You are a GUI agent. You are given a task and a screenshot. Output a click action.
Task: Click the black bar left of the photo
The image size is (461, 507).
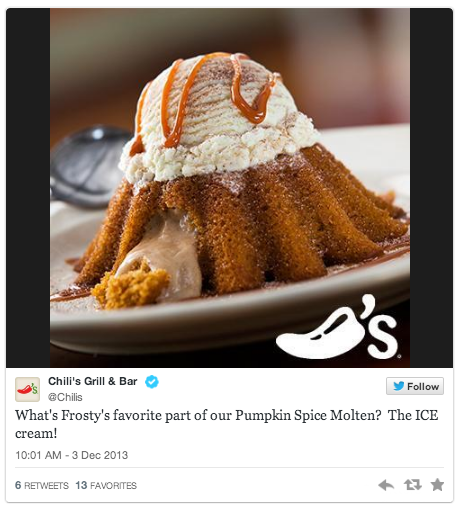pos(28,188)
